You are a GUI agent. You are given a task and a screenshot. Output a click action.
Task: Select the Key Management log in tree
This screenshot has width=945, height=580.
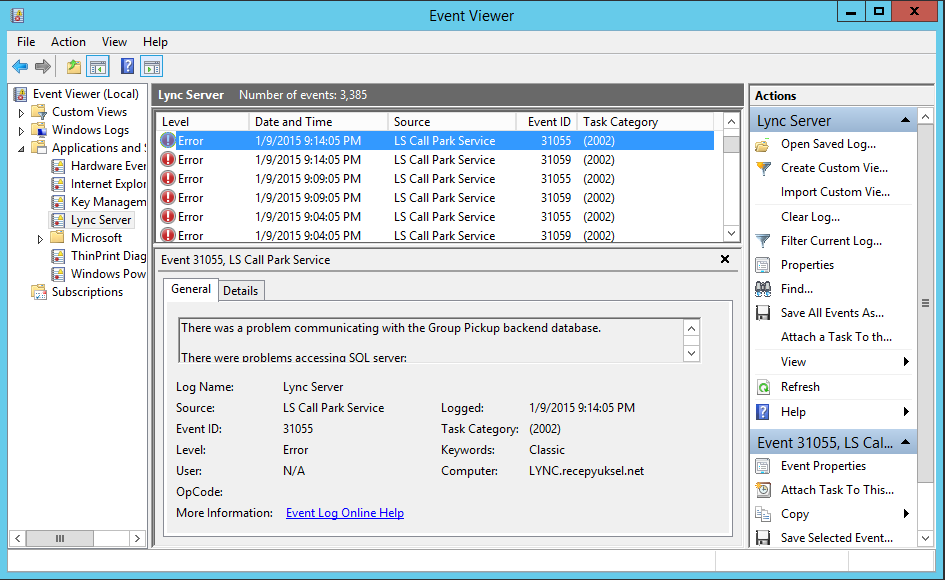(x=108, y=202)
